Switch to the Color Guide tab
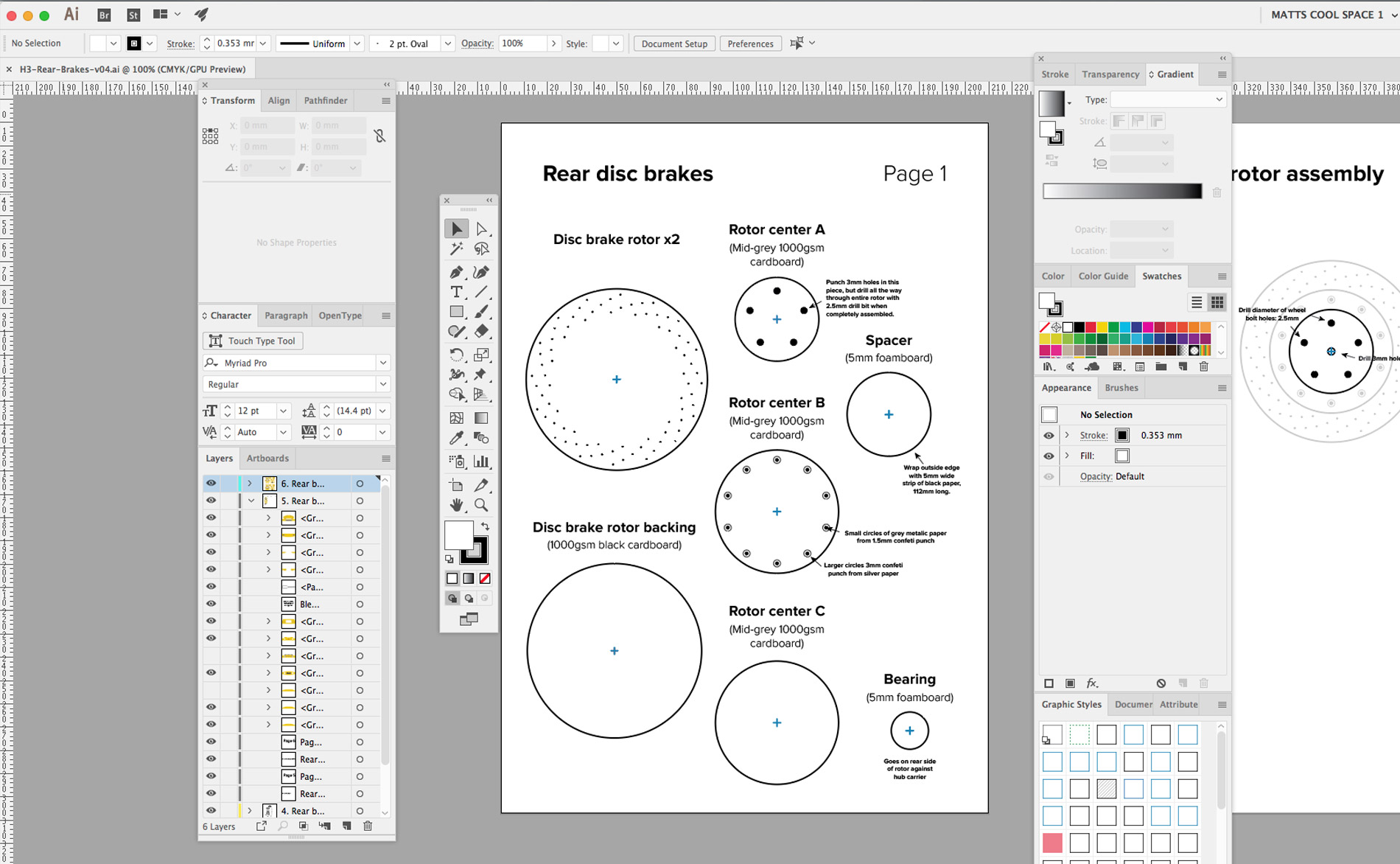The image size is (1400, 864). [1103, 276]
